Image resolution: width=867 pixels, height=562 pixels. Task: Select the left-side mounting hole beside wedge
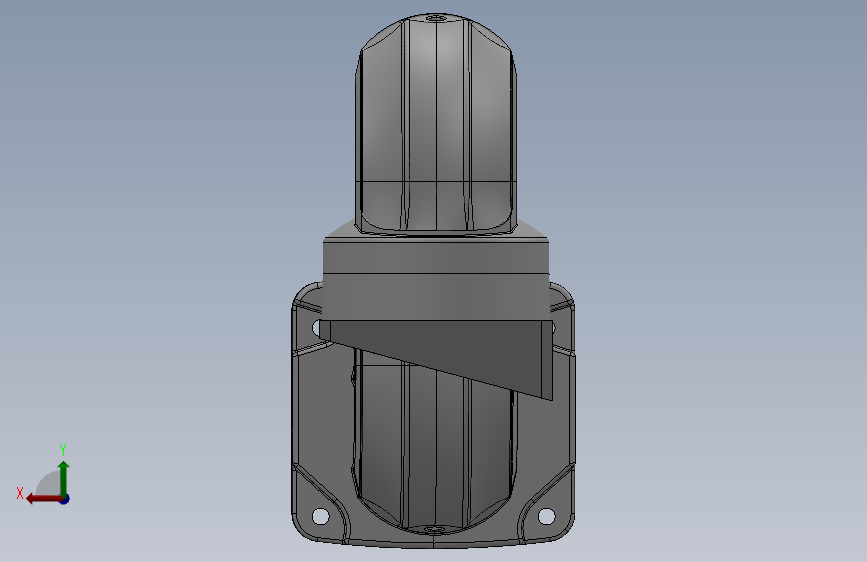pyautogui.click(x=317, y=328)
